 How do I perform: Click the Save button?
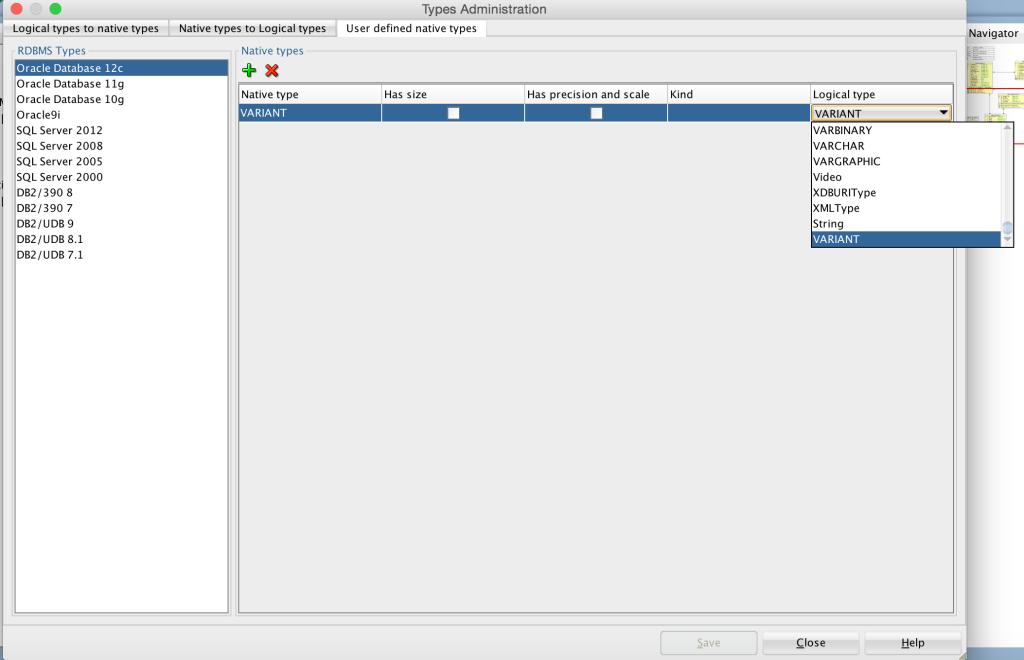[x=709, y=643]
